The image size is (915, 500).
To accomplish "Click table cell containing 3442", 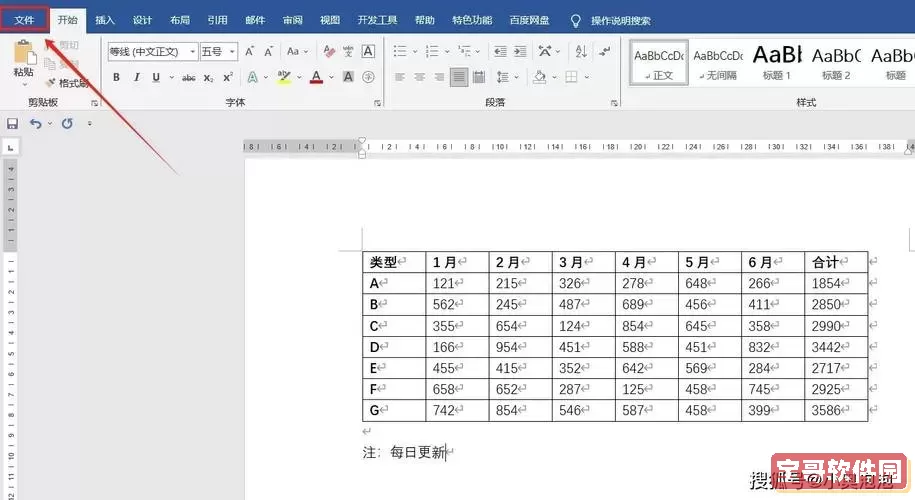I will point(836,347).
